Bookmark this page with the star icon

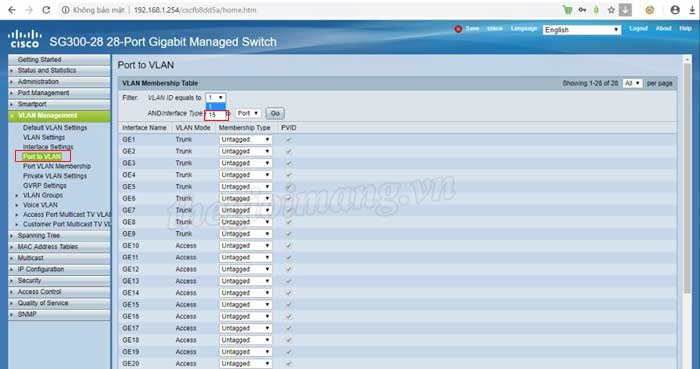[x=611, y=10]
